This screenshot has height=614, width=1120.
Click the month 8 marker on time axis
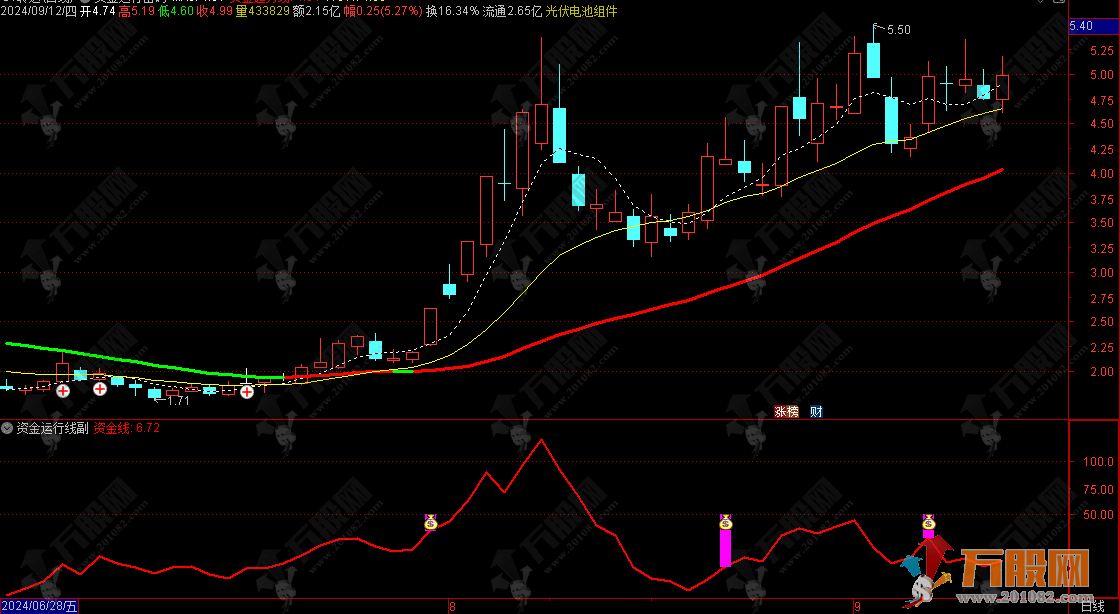click(452, 606)
